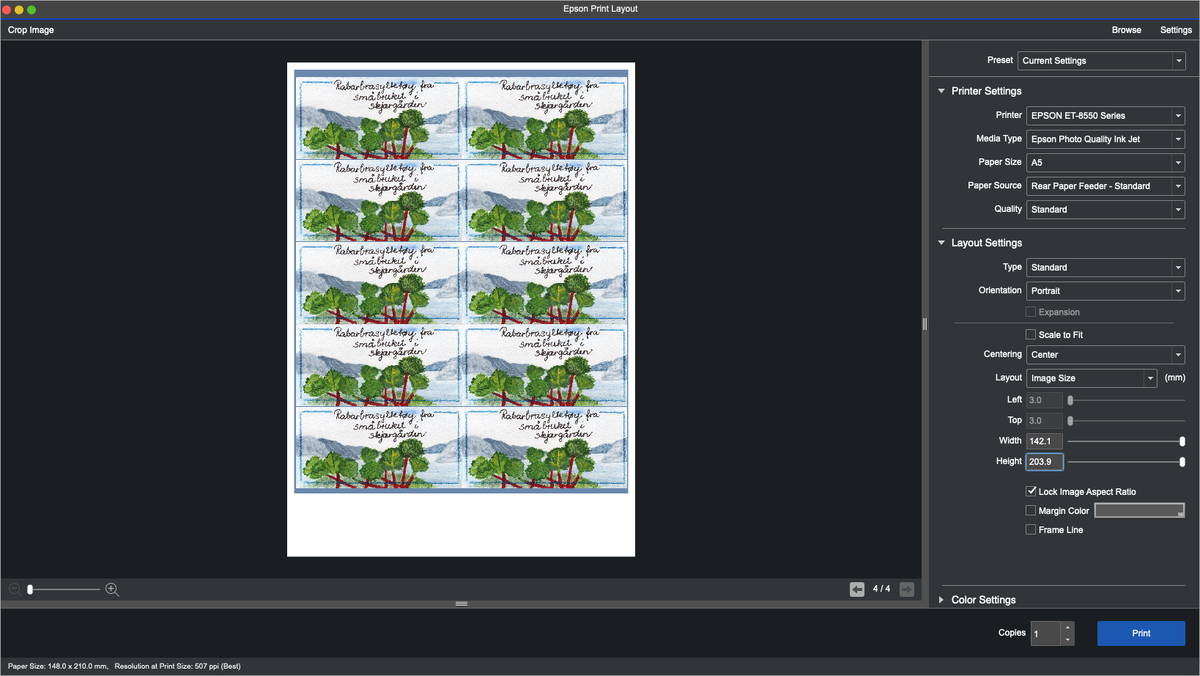Click the Print button
1200x676 pixels.
1140,633
